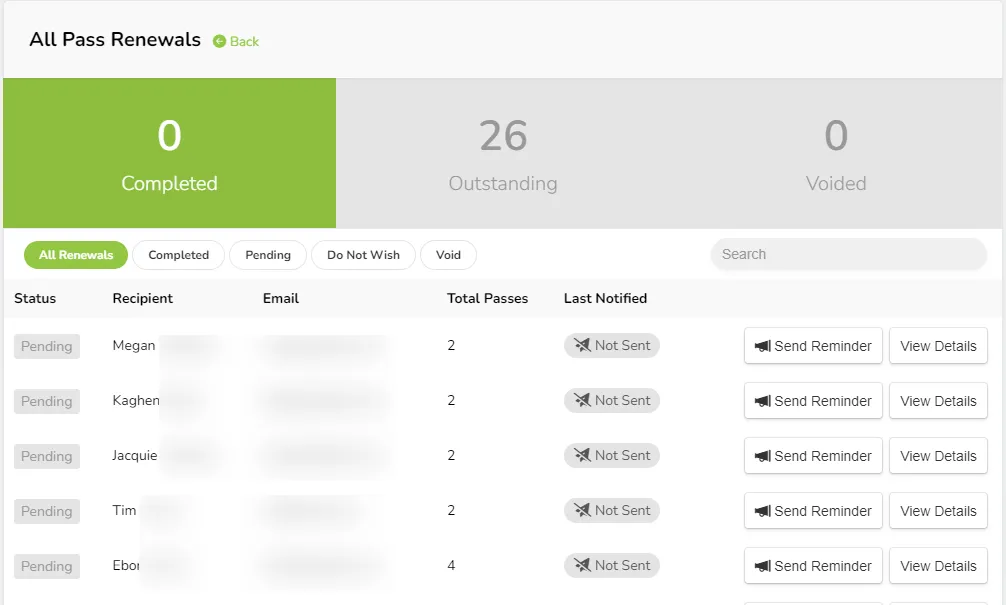1006x605 pixels.
Task: Click the Search input field
Action: 848,254
